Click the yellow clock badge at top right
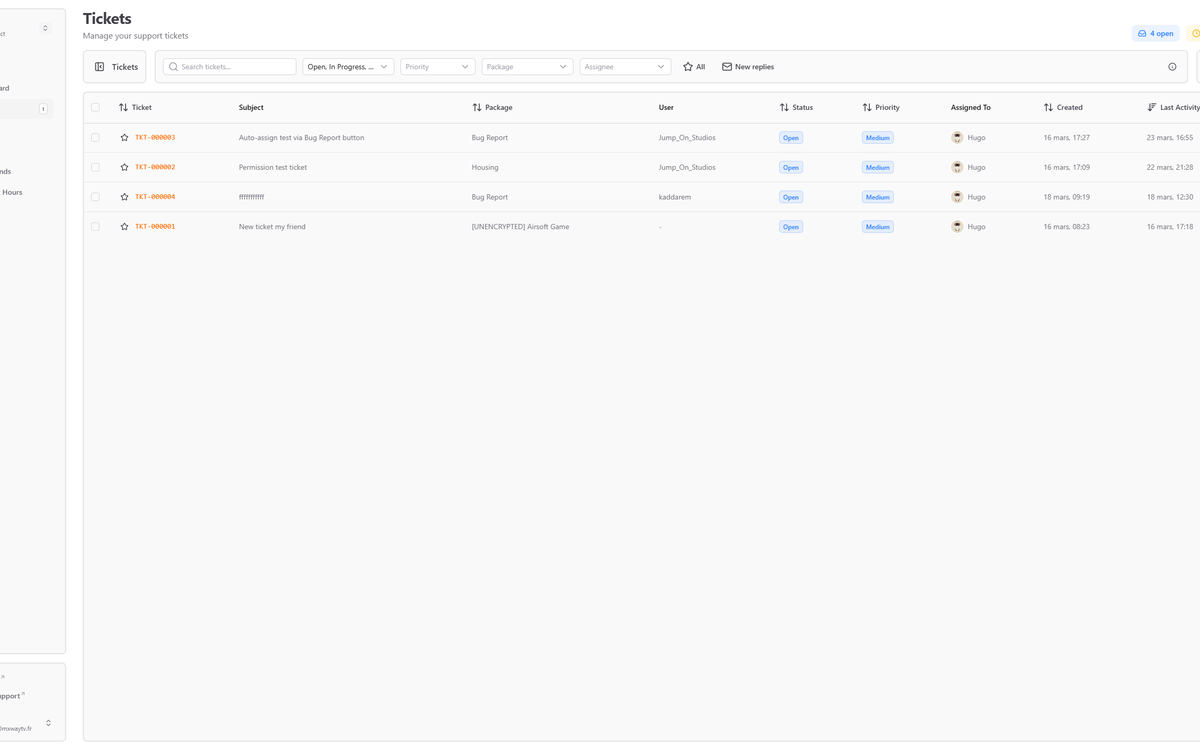 (1194, 33)
